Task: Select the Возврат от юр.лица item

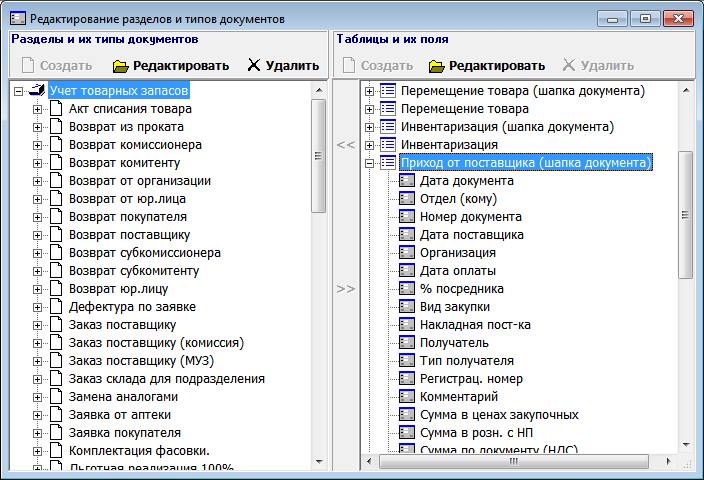Action: click(127, 199)
